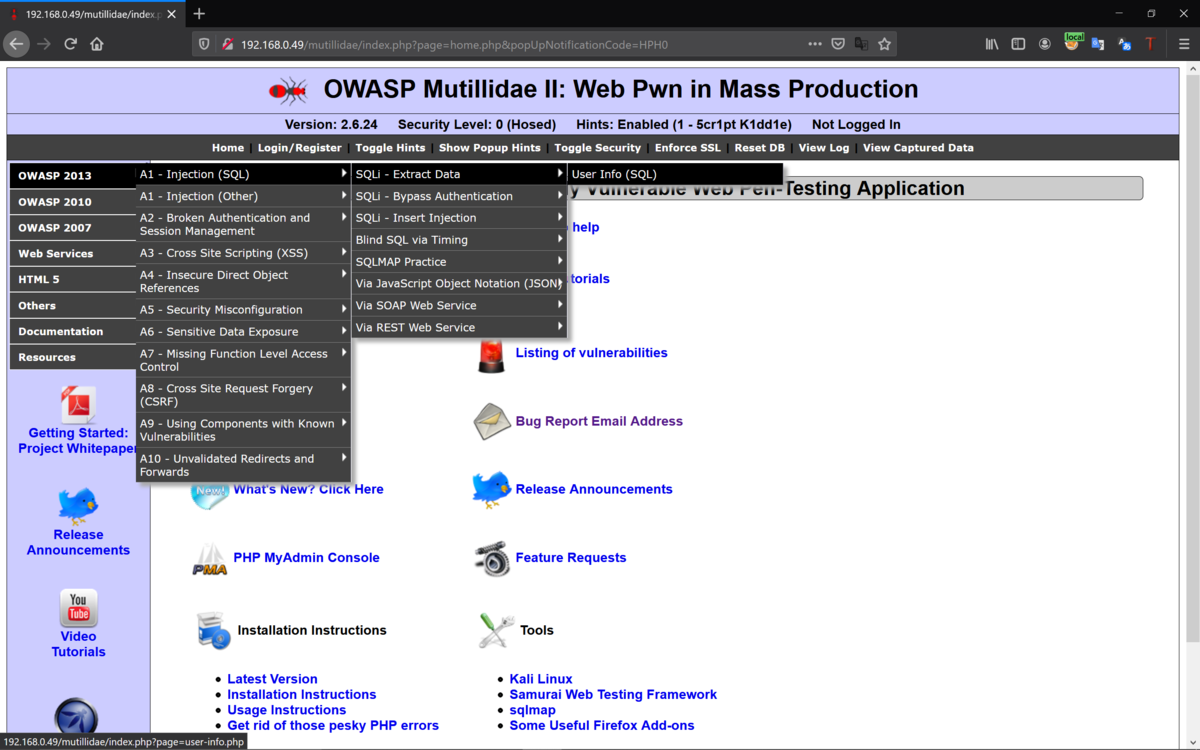
Task: Click the Mutillidae ant logo
Action: (288, 91)
